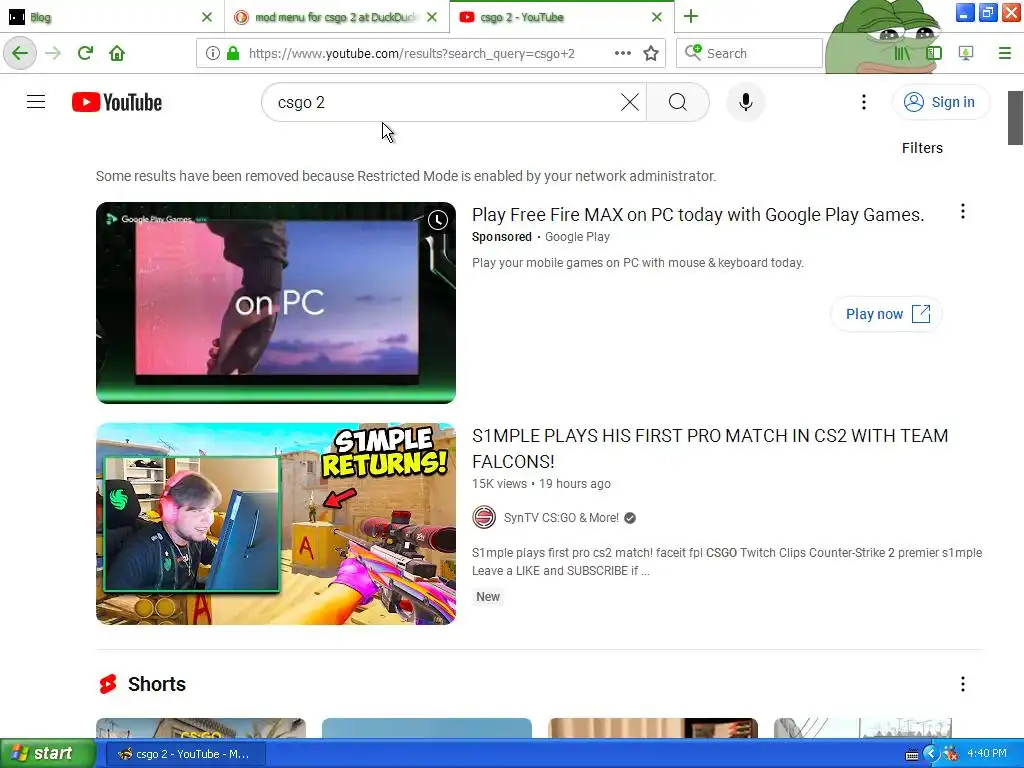
Task: Close the csgo 2 - YouTube tab
Action: [657, 17]
